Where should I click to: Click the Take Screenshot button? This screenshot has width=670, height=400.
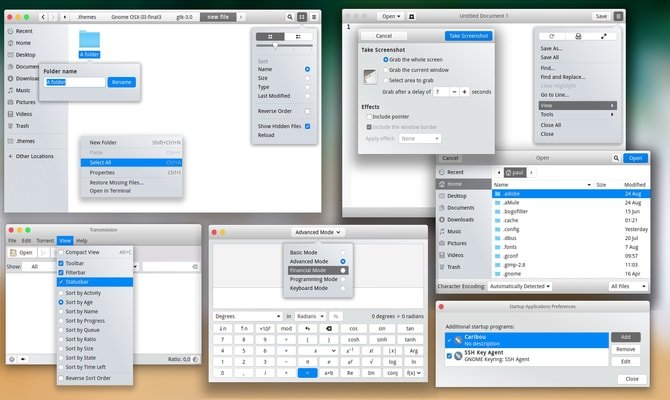(x=468, y=36)
